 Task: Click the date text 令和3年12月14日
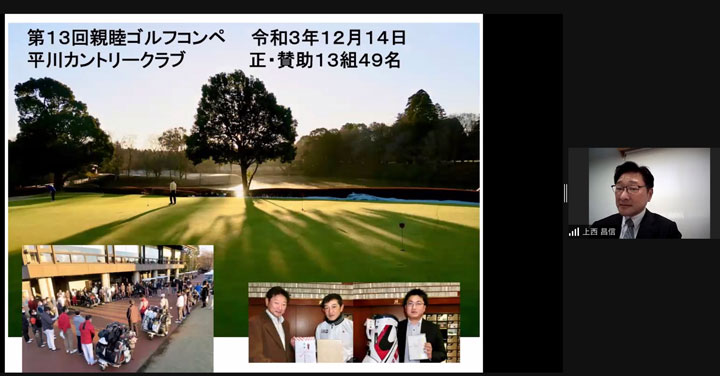point(328,38)
